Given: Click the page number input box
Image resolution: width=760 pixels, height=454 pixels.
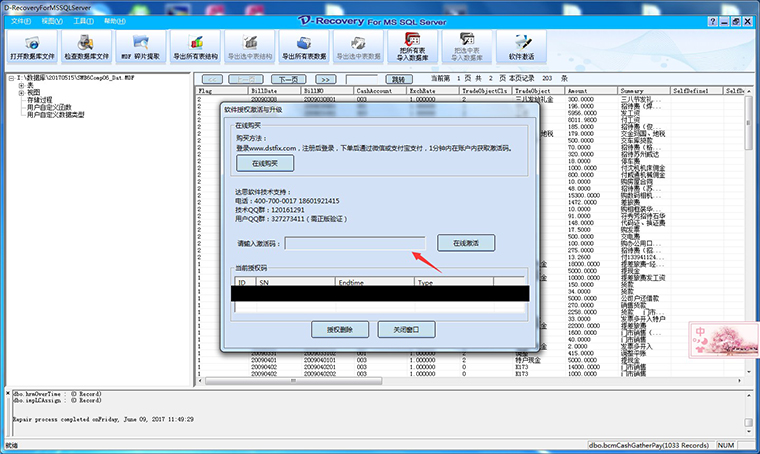Looking at the screenshot, I should coord(361,79).
